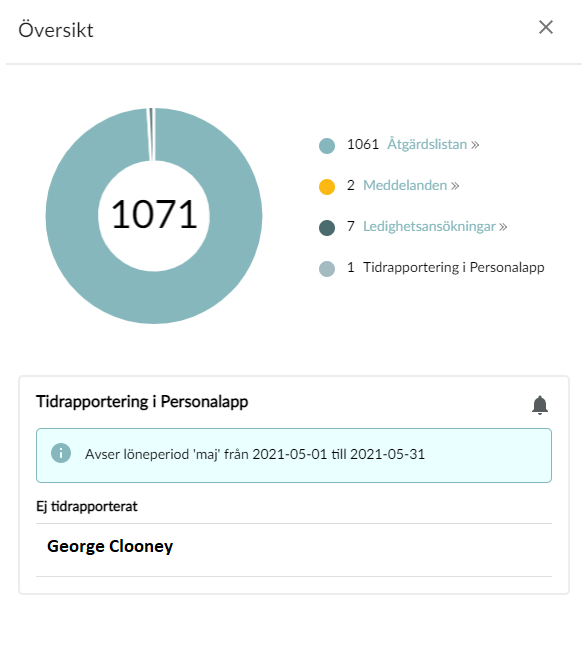Click the 1071 total in donut center
This screenshot has width=584, height=647.
tap(154, 214)
